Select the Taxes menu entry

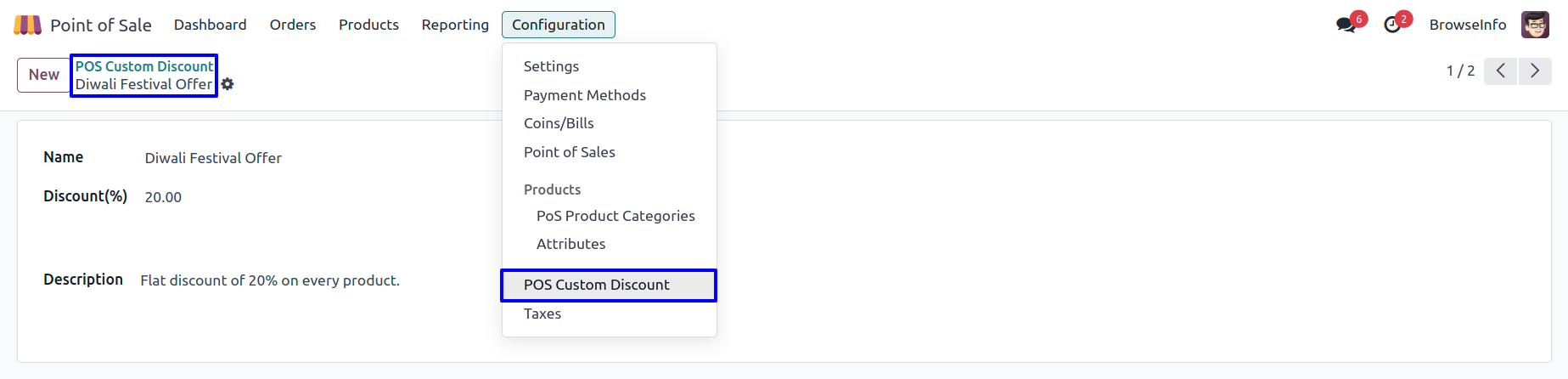(x=542, y=314)
